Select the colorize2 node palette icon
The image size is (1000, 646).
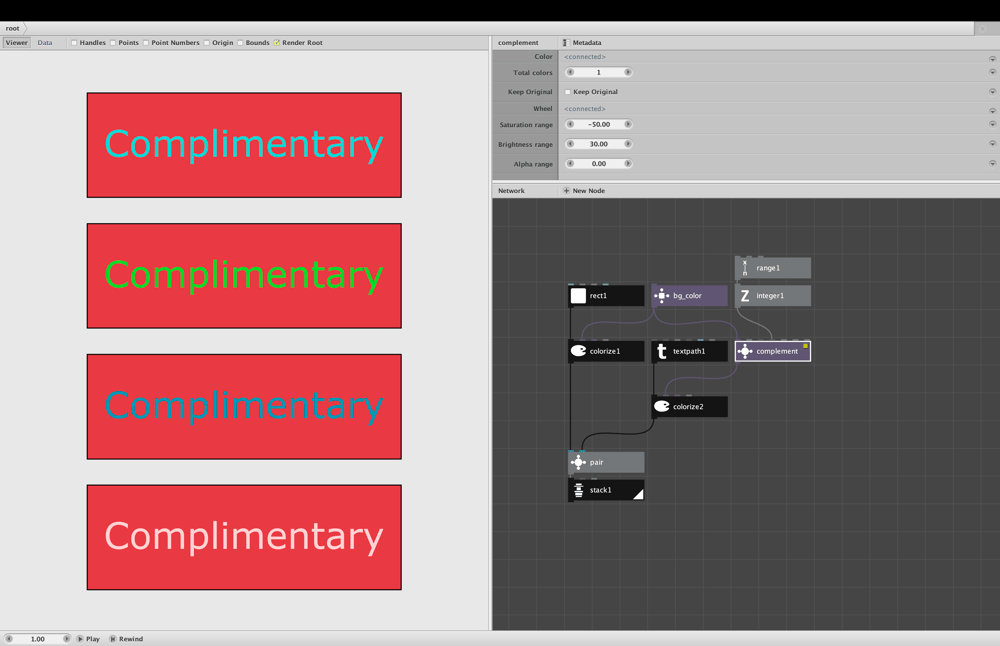pyautogui.click(x=661, y=407)
